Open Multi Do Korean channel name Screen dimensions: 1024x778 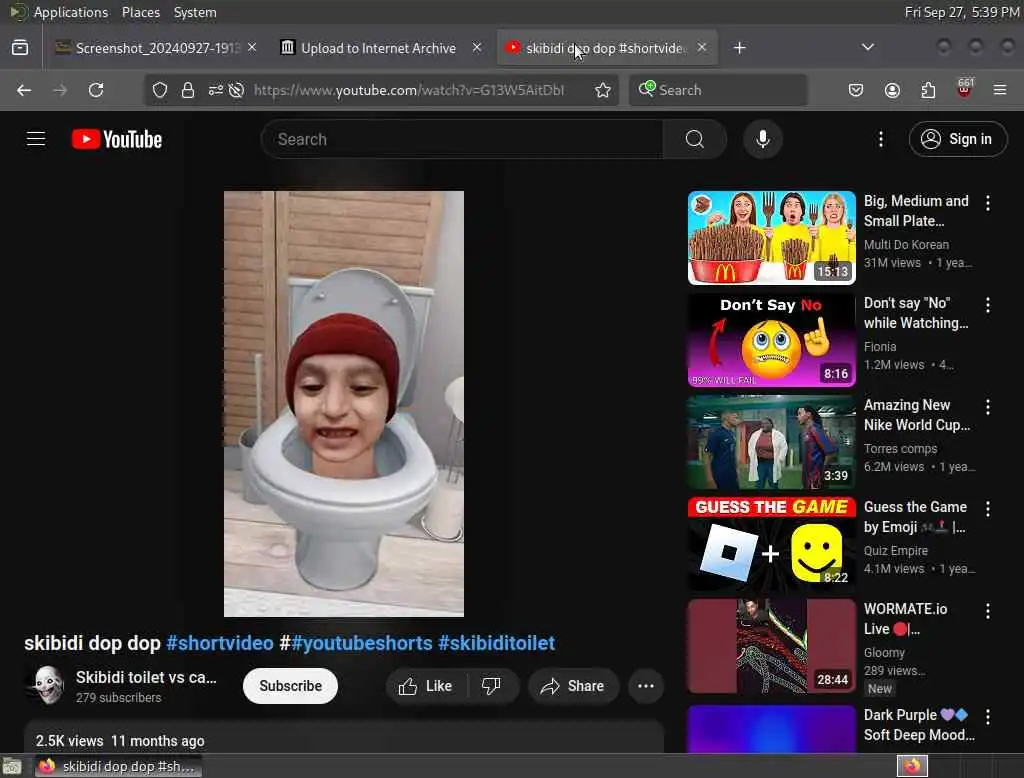(906, 244)
